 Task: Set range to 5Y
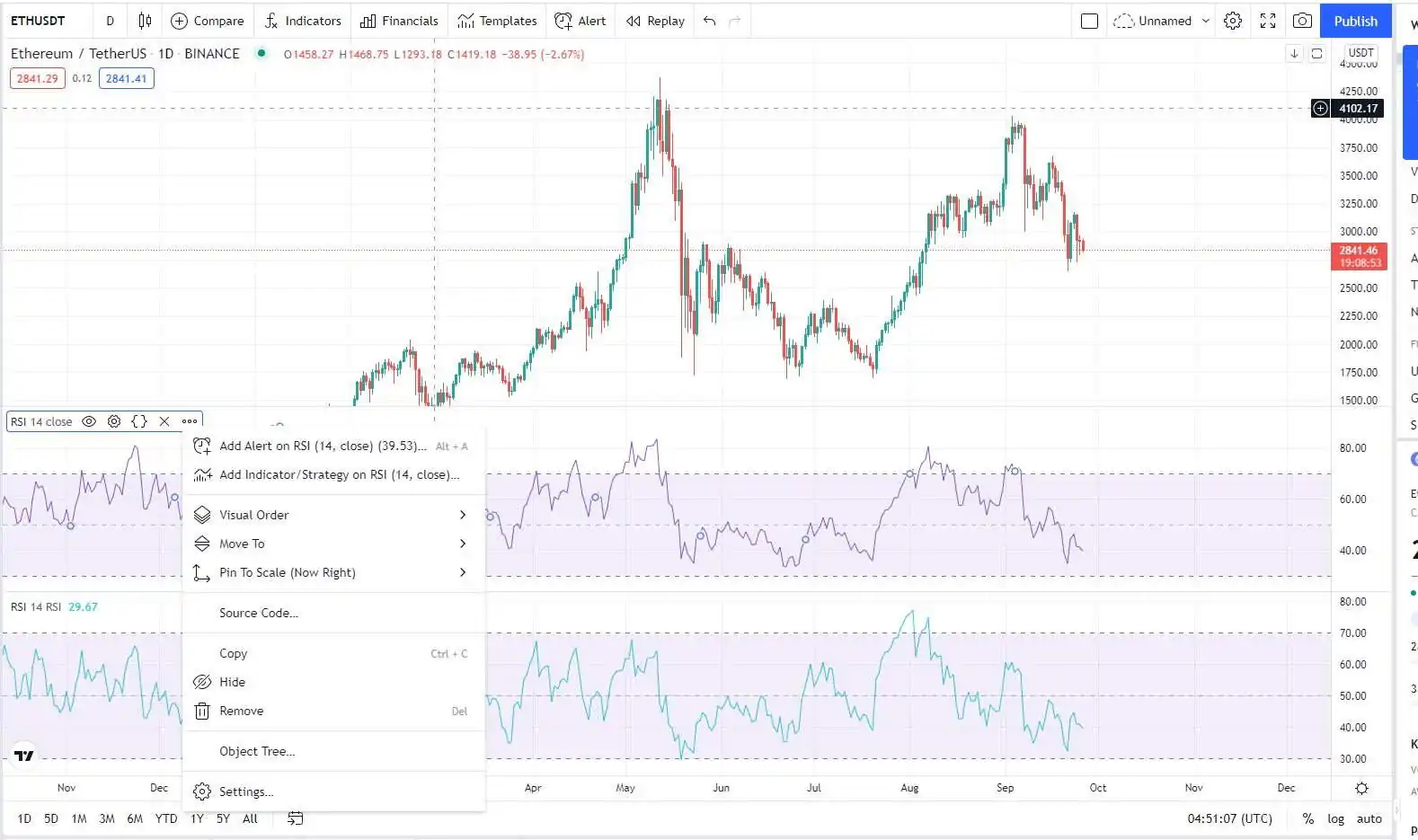pyautogui.click(x=223, y=818)
